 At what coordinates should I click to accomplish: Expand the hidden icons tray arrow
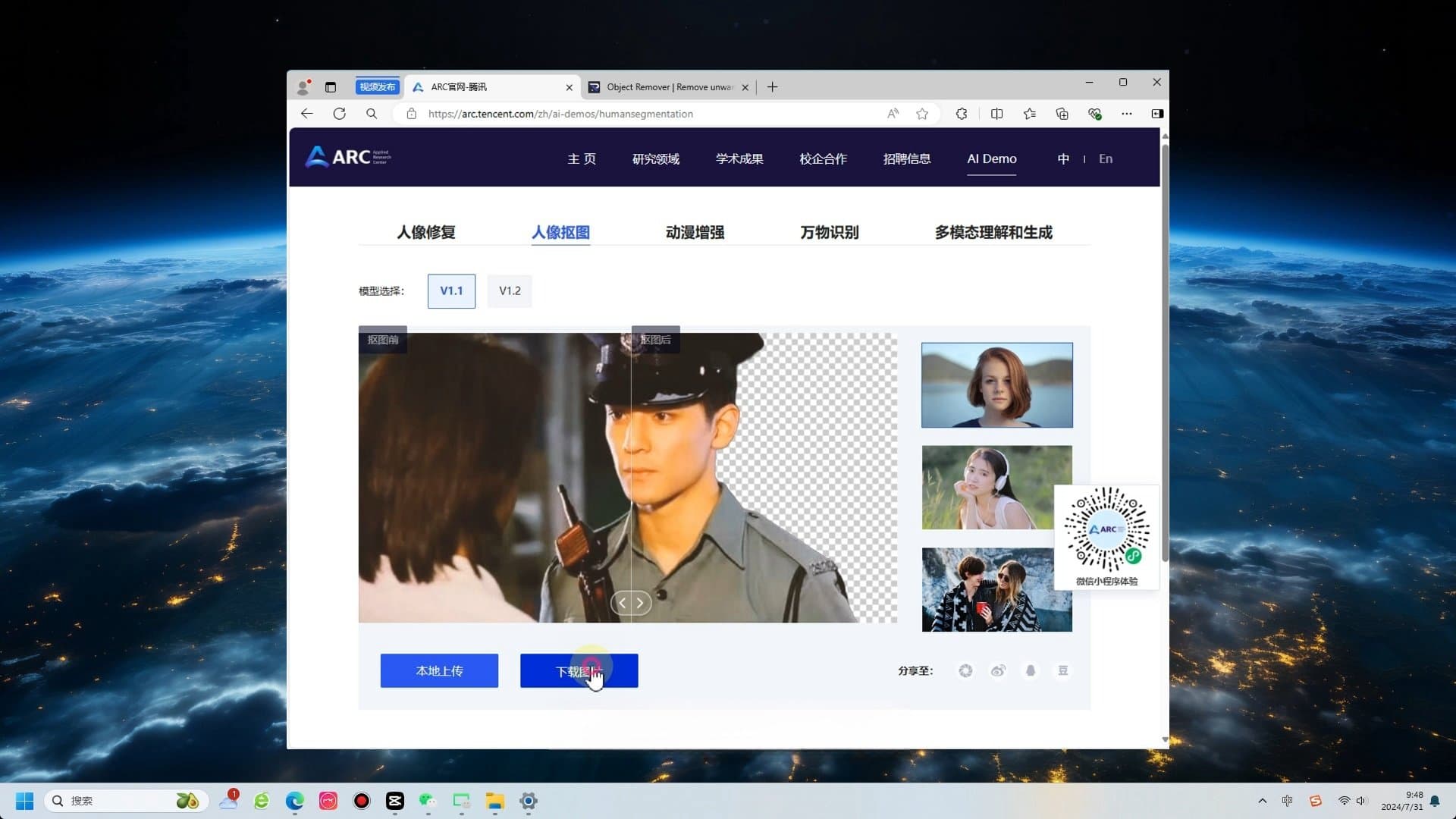[1262, 800]
